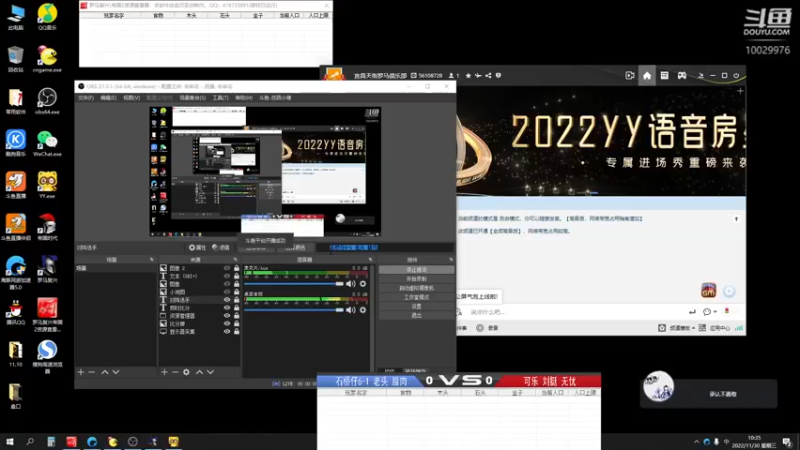The width and height of the screenshot is (800, 450).
Task: Open the QQ Music desktop icon
Action: pos(47,16)
